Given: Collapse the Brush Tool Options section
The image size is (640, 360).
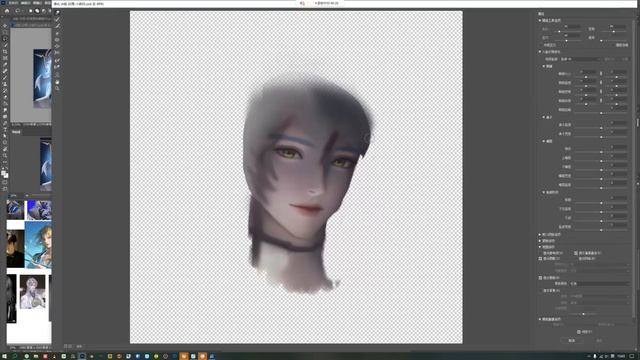Looking at the screenshot, I should [540, 20].
